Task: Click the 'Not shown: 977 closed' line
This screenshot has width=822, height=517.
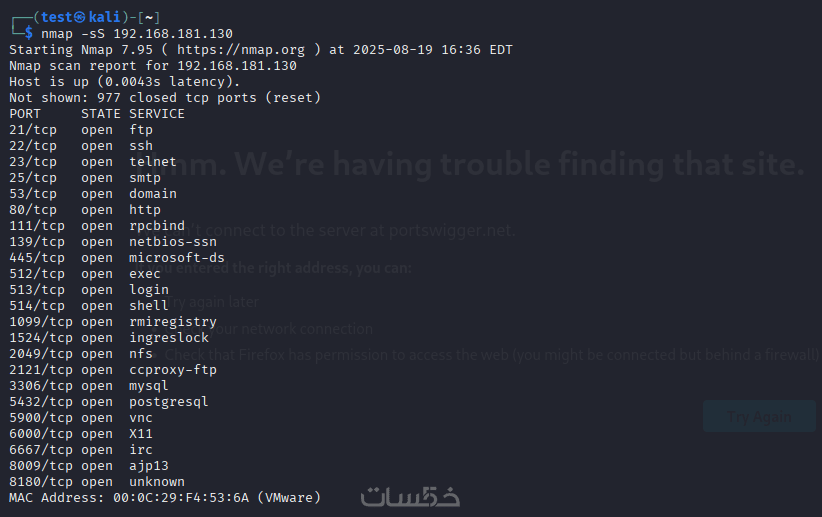Action: [165, 98]
